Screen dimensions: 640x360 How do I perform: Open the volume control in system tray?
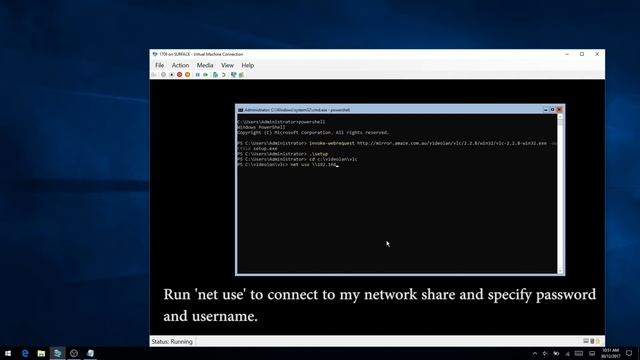click(x=545, y=353)
